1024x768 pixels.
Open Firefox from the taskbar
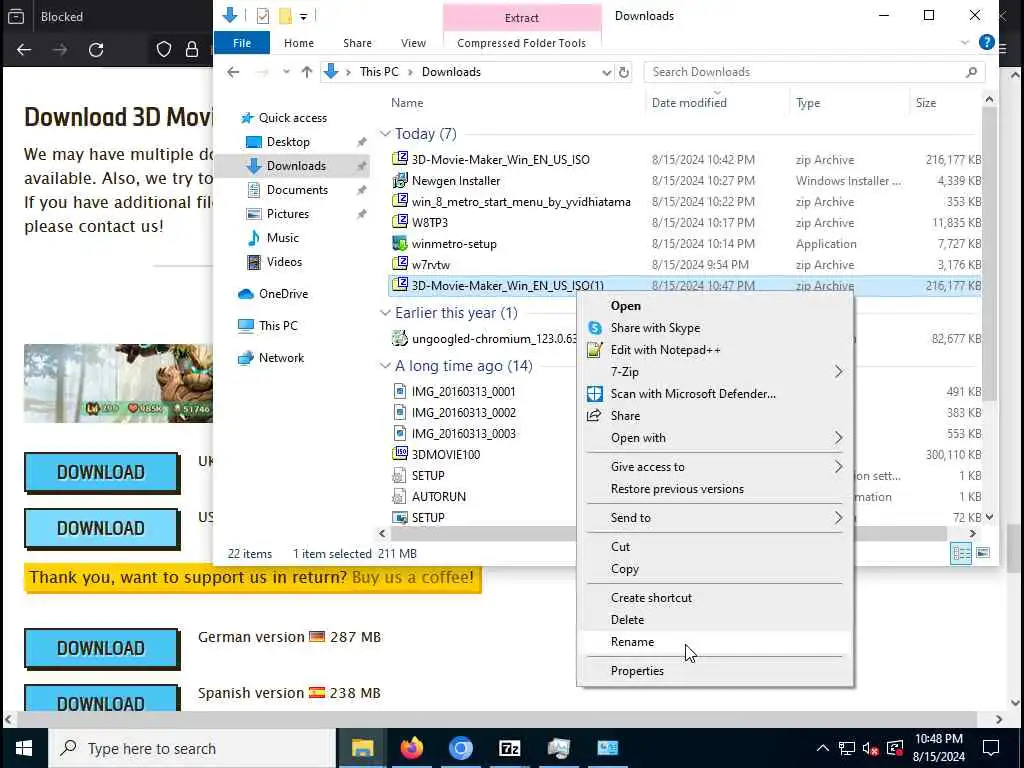pos(411,748)
